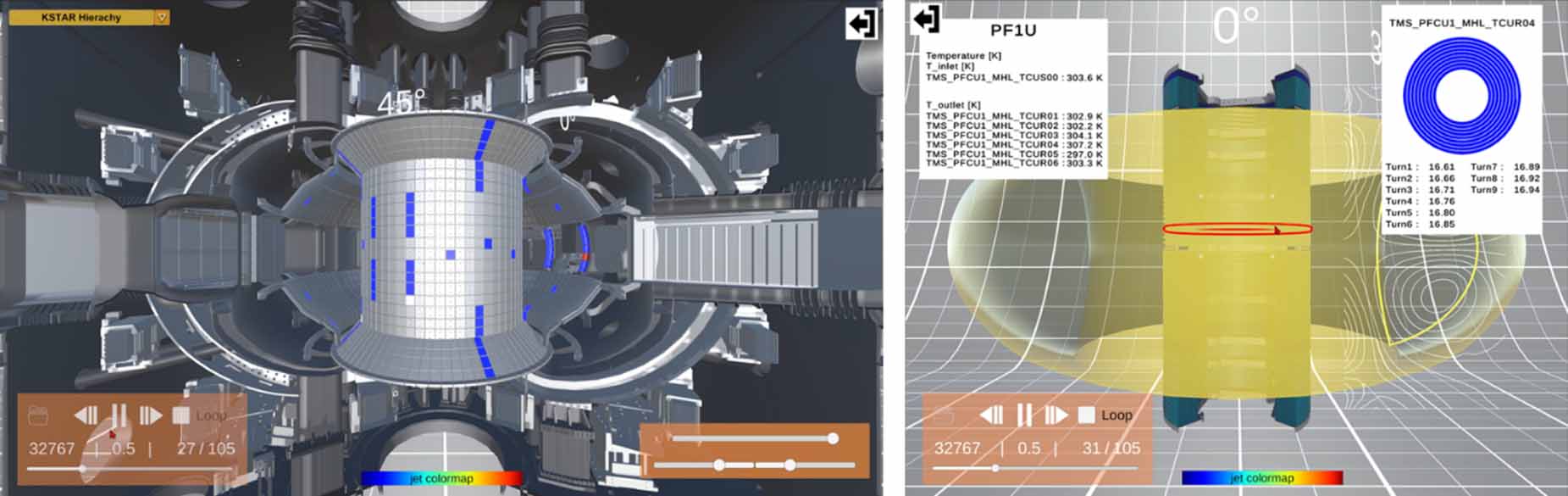Click speed value 0.5 in left panel
The image size is (1568, 496).
pyautogui.click(x=124, y=449)
